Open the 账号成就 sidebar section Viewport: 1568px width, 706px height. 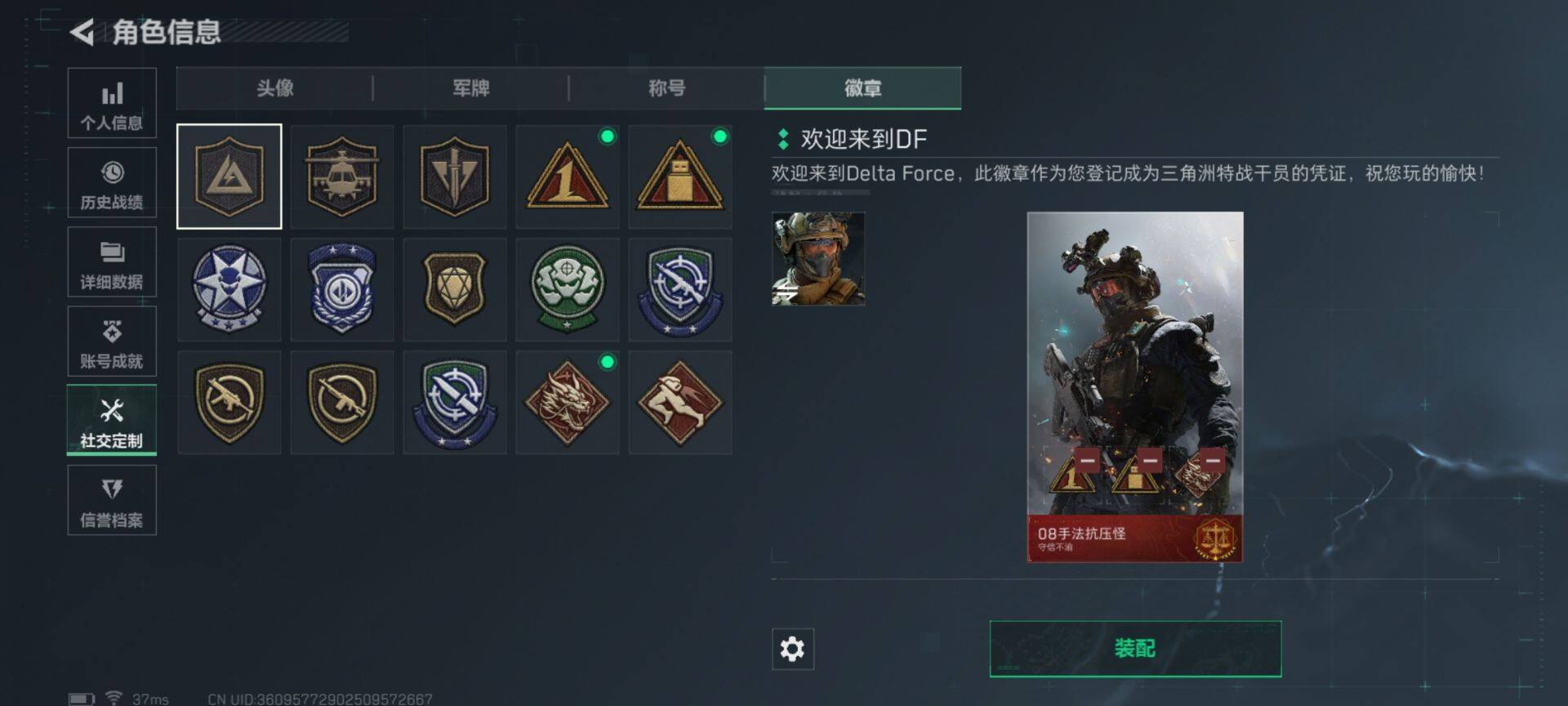(112, 342)
